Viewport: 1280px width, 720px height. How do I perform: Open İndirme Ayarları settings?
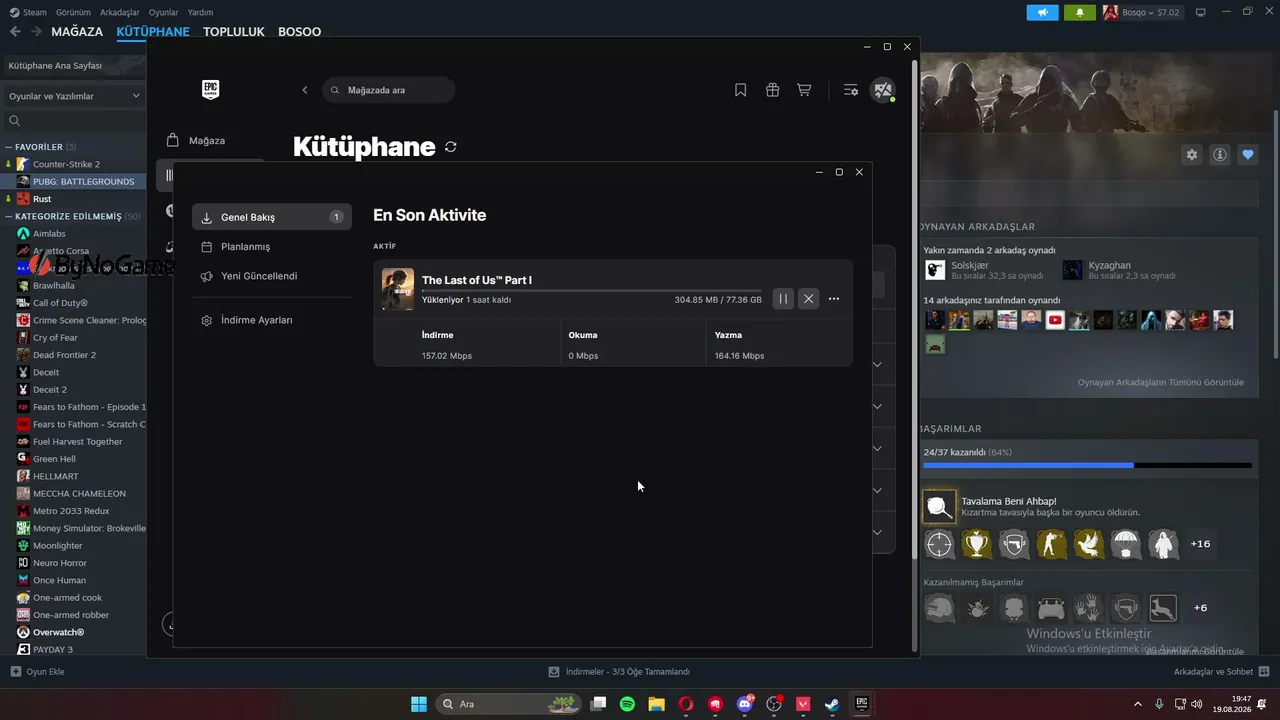(272, 320)
